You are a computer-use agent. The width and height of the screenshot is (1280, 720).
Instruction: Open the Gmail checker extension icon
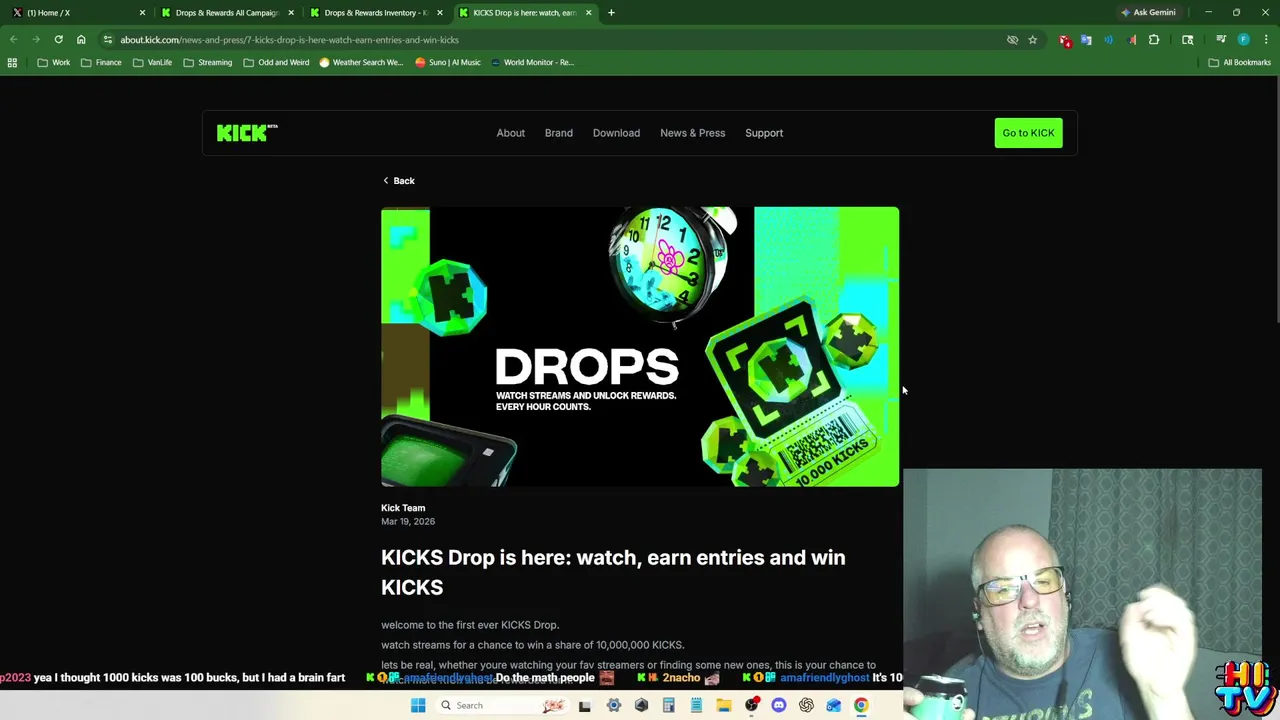point(1065,40)
